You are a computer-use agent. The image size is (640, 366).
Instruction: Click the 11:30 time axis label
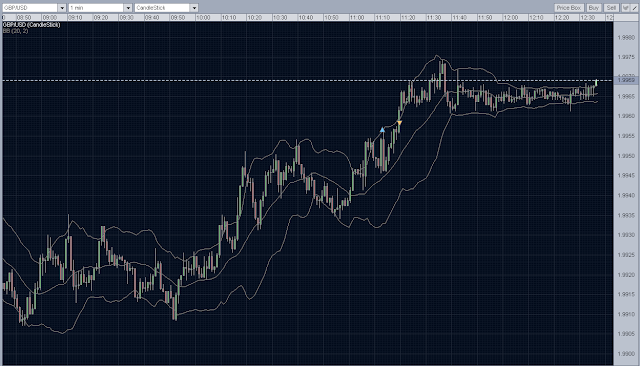coord(434,18)
